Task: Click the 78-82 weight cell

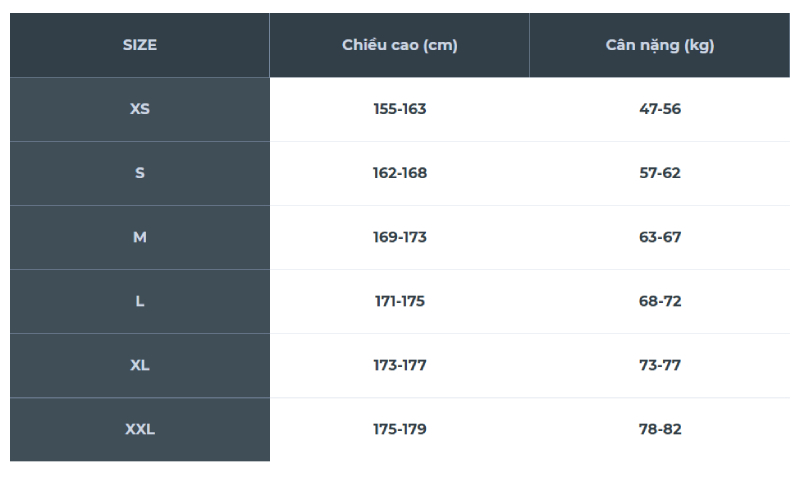Action: tap(660, 430)
